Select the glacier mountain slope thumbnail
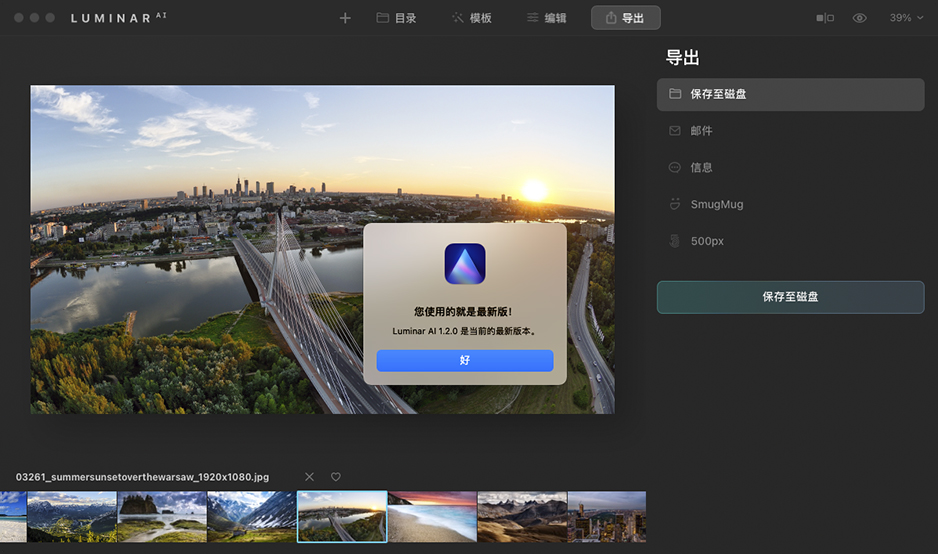Screen dimensions: 938x554 [252, 517]
